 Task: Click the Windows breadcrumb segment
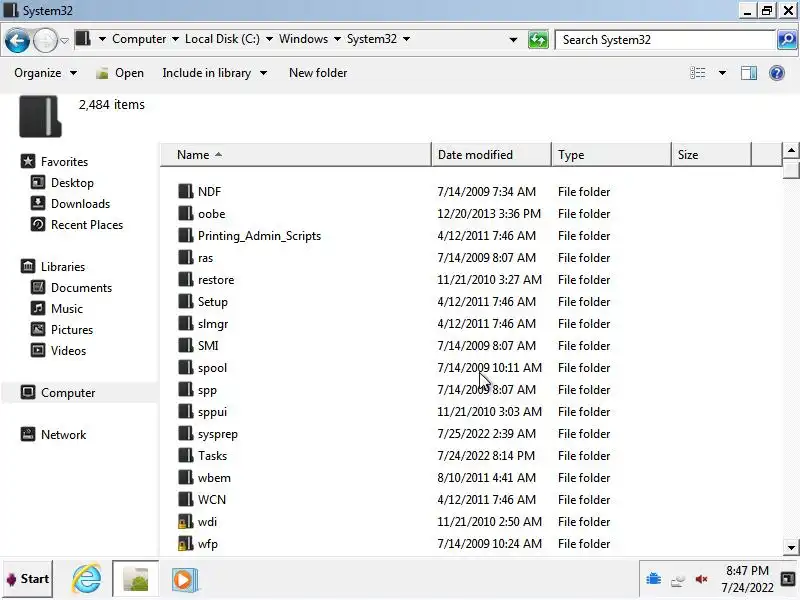(304, 39)
